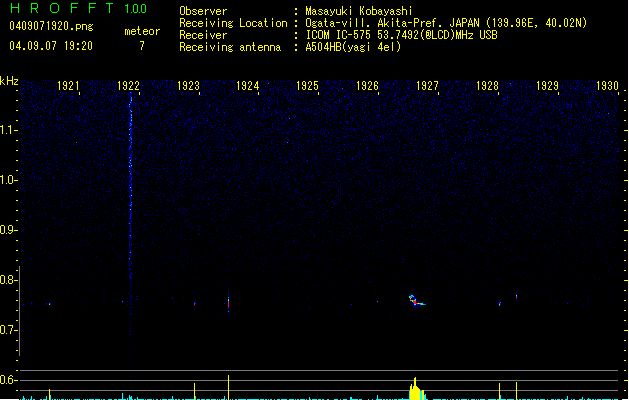Click the 0.7 kHz frequency label

[8, 330]
